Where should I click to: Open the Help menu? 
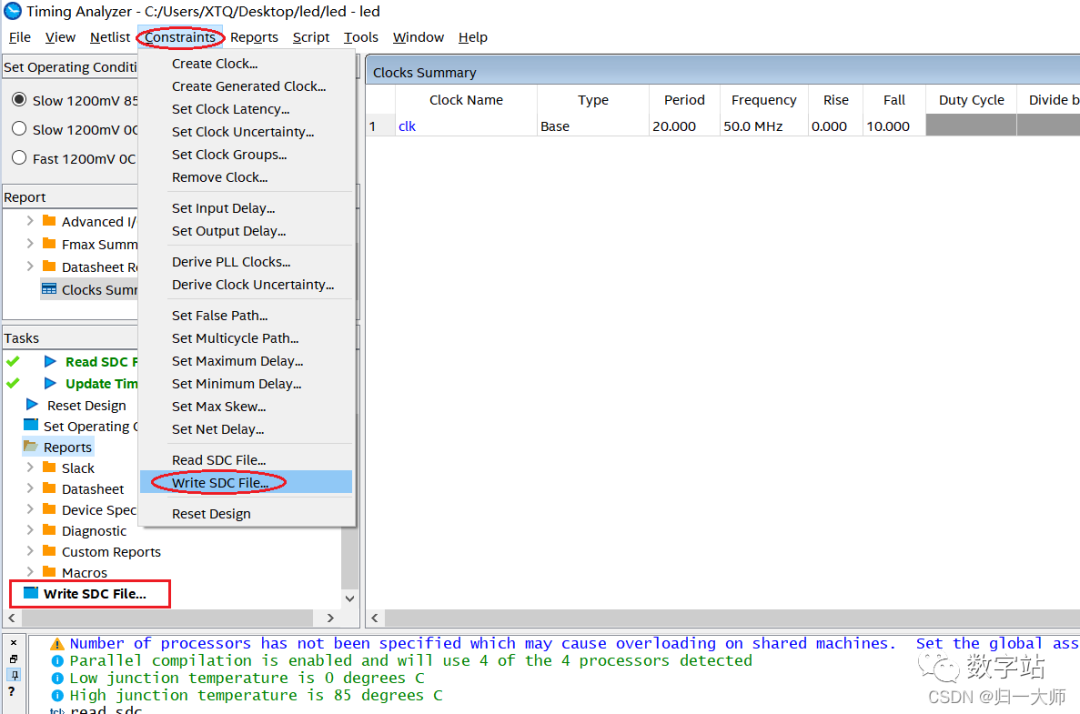tap(472, 37)
